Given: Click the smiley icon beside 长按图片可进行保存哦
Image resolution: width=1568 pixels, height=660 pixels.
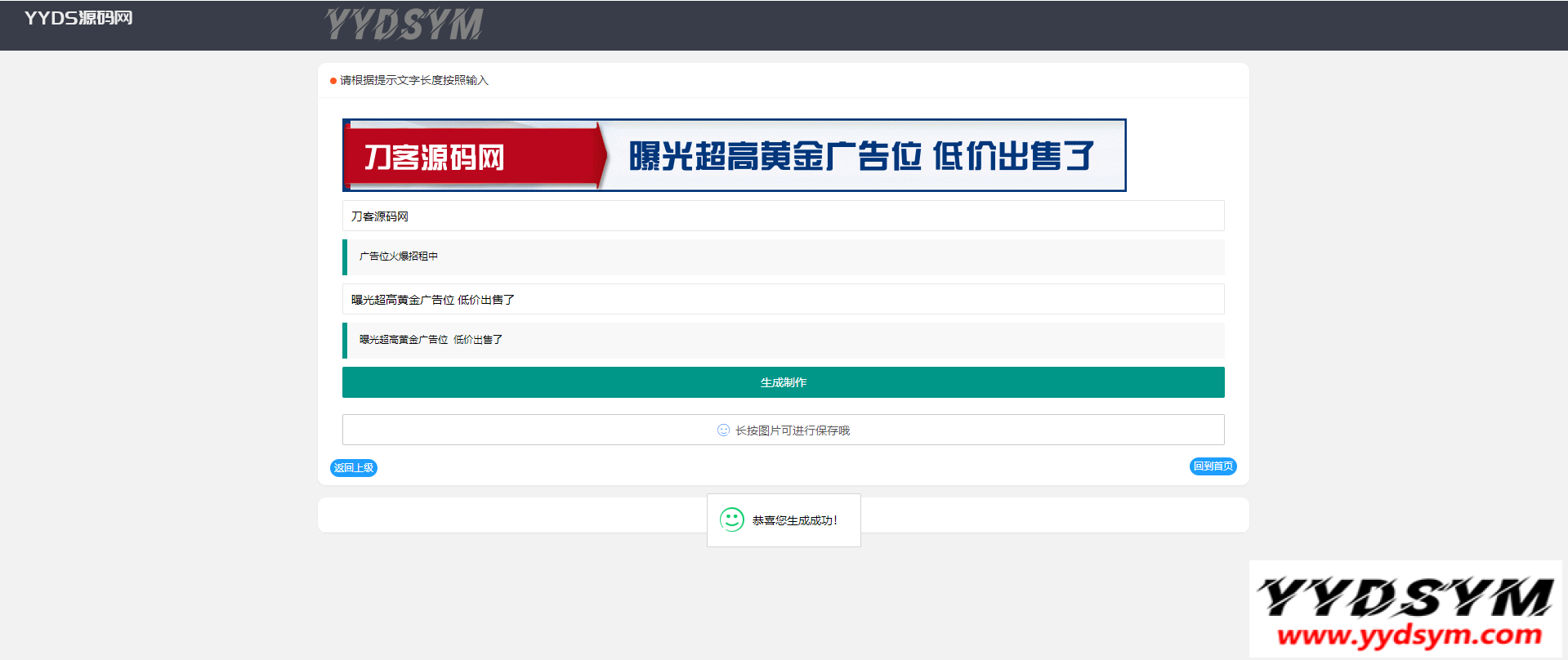Looking at the screenshot, I should point(723,430).
